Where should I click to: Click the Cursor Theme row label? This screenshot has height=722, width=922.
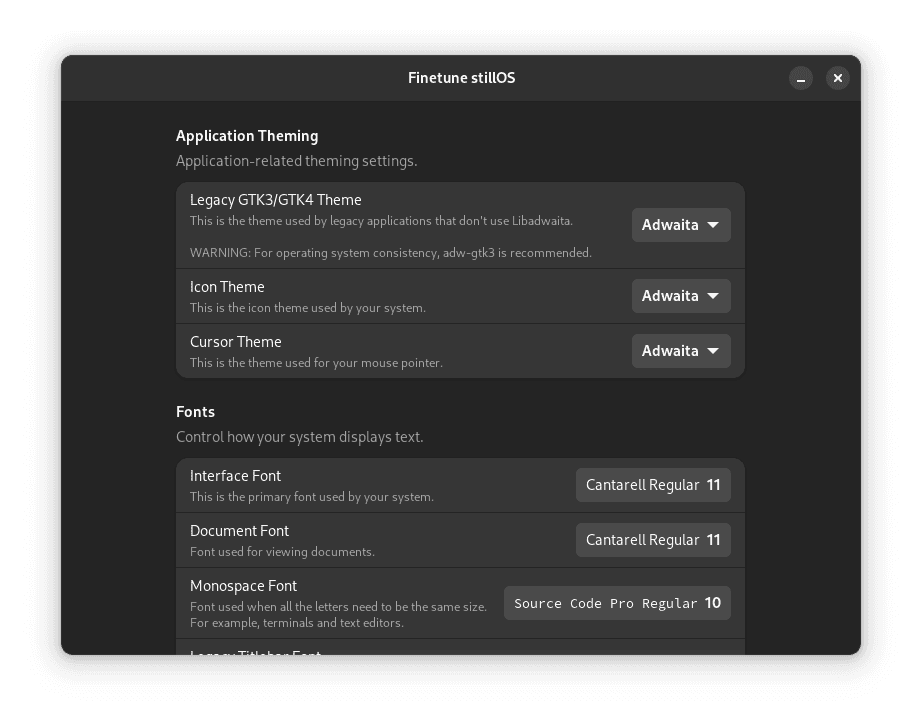click(x=236, y=342)
